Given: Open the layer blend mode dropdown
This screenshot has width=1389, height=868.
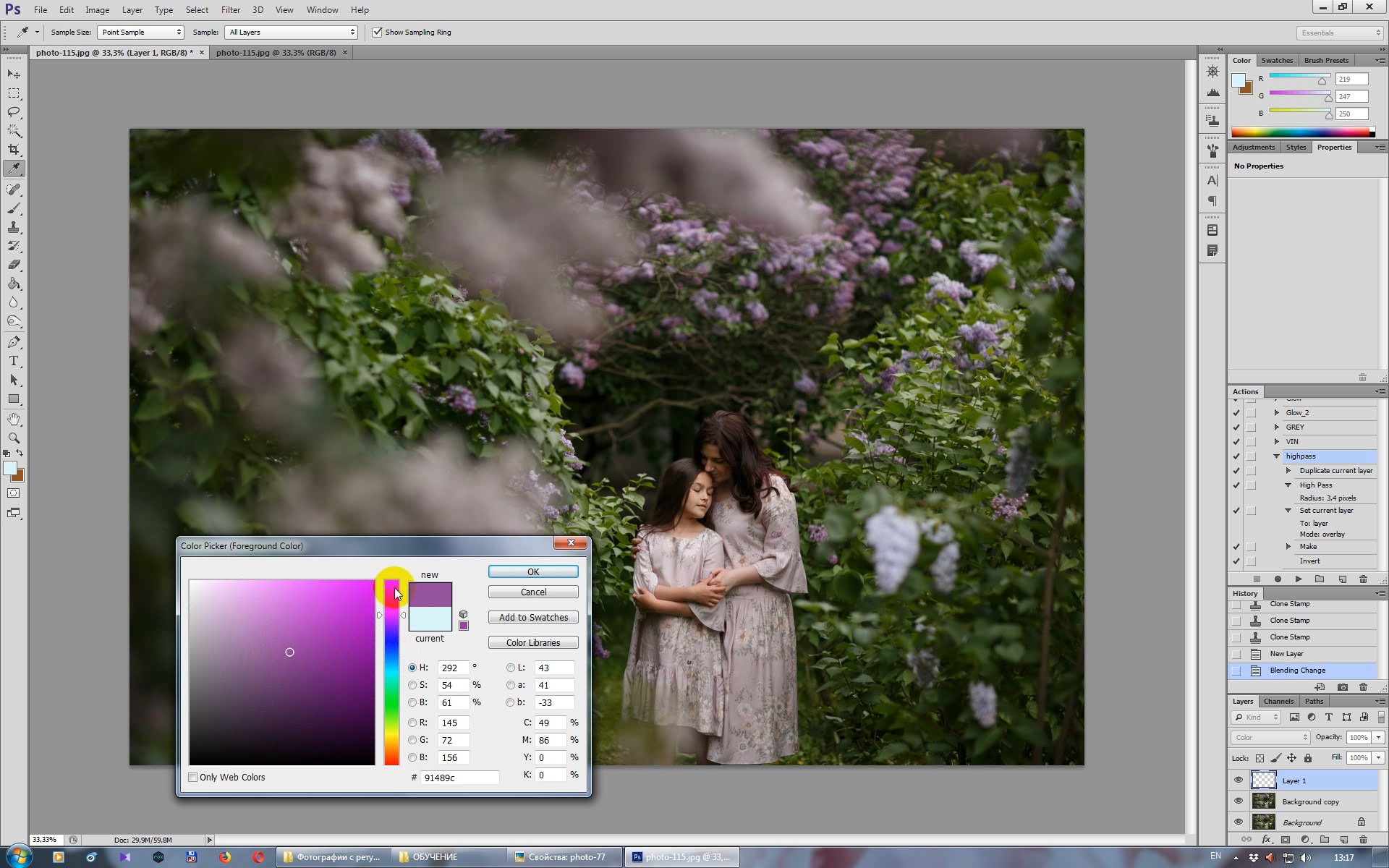Looking at the screenshot, I should 1270,737.
